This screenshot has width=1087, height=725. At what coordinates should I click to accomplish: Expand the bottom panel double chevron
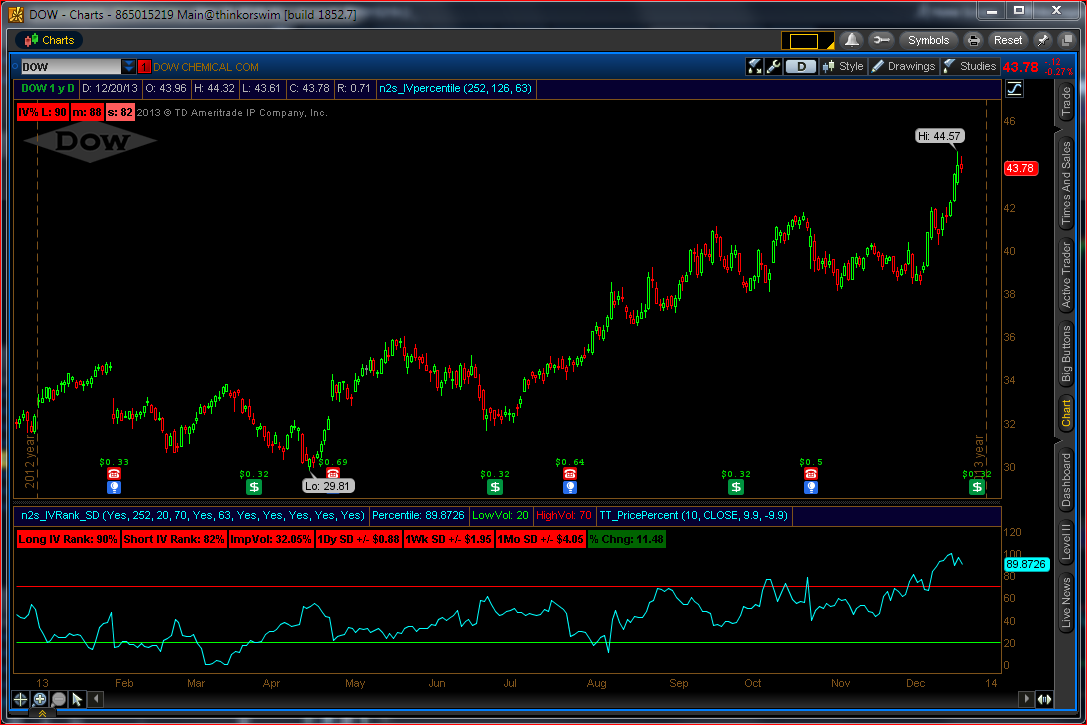tap(42, 714)
